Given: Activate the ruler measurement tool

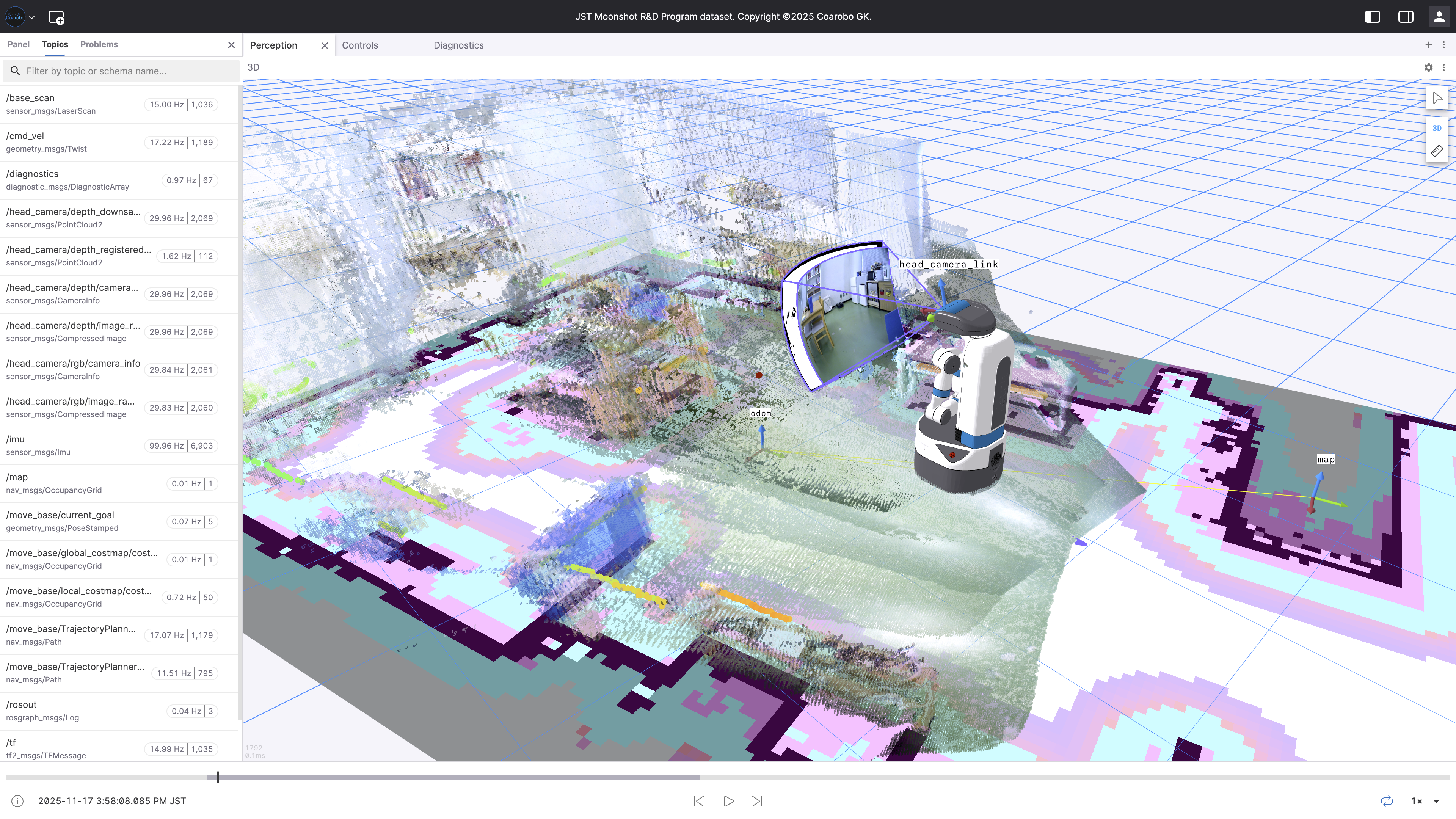Looking at the screenshot, I should pos(1436,150).
